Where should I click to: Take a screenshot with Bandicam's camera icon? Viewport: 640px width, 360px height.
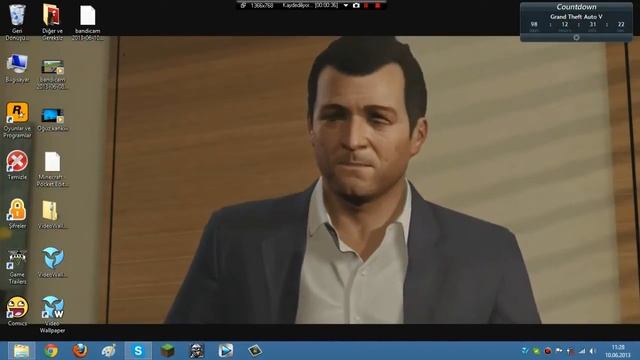tap(356, 5)
